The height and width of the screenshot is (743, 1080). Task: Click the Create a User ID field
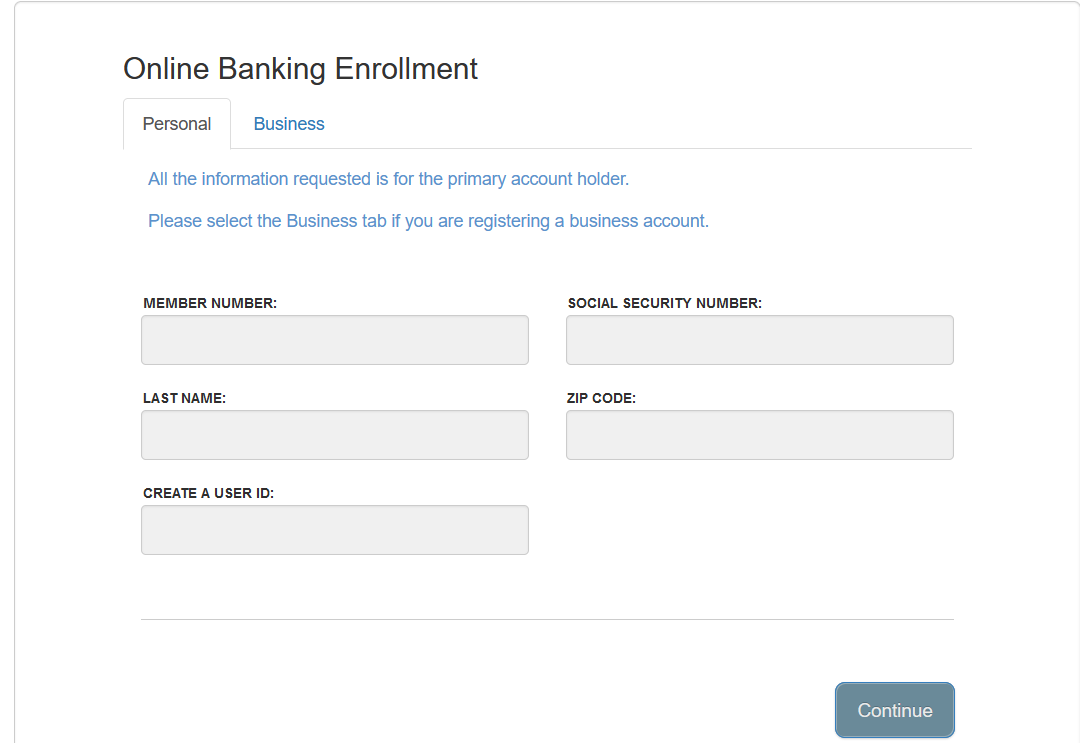pyautogui.click(x=335, y=530)
